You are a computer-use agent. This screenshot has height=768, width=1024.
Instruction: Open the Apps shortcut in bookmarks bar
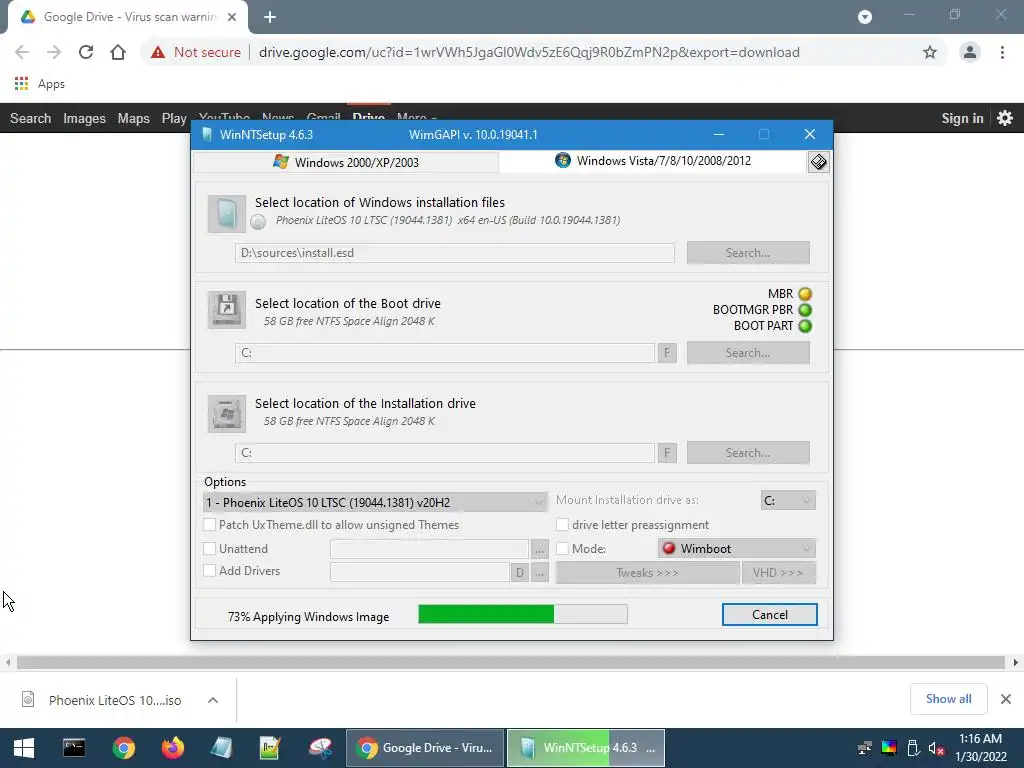[x=39, y=84]
